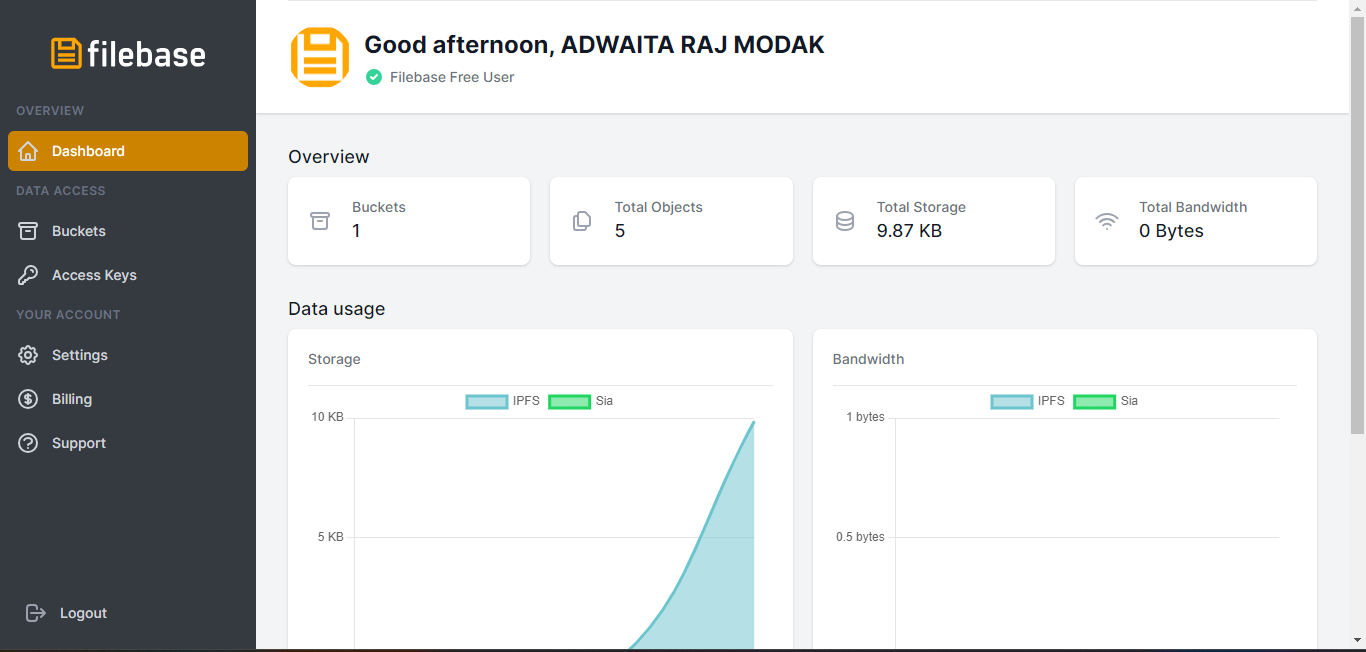Click the Total Objects value '5'
Screen dimensions: 1366x652
[620, 231]
